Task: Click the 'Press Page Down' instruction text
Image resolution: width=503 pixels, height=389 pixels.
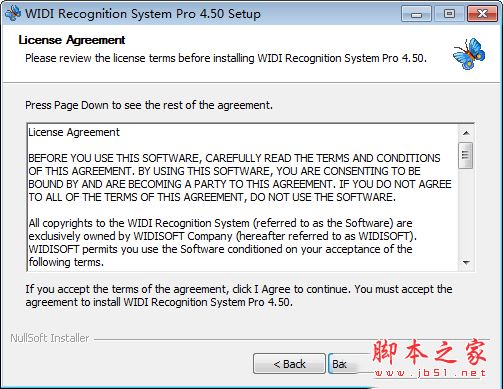Action: 149,105
